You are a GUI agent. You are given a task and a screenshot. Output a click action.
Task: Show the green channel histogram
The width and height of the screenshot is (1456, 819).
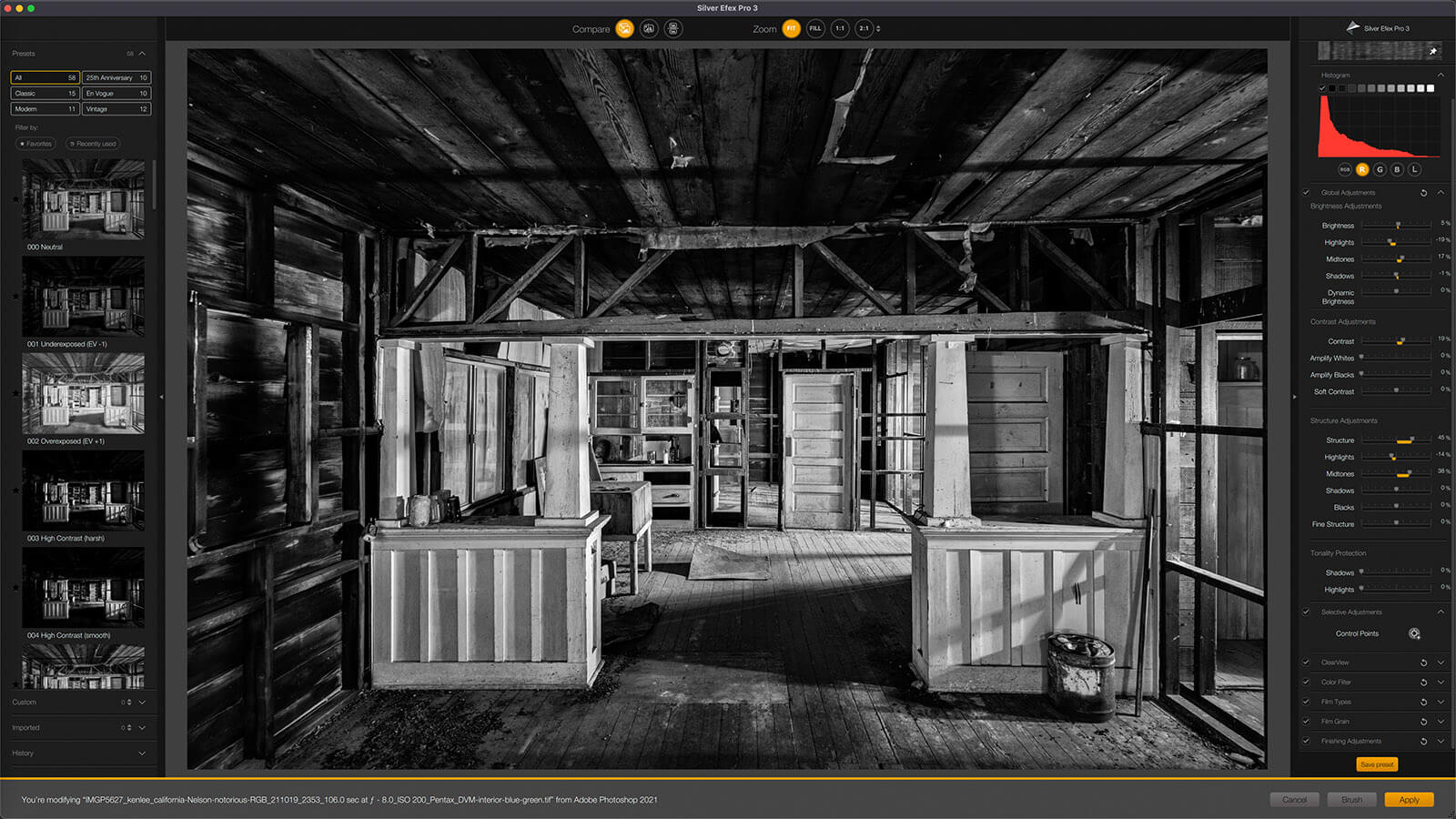(1380, 169)
